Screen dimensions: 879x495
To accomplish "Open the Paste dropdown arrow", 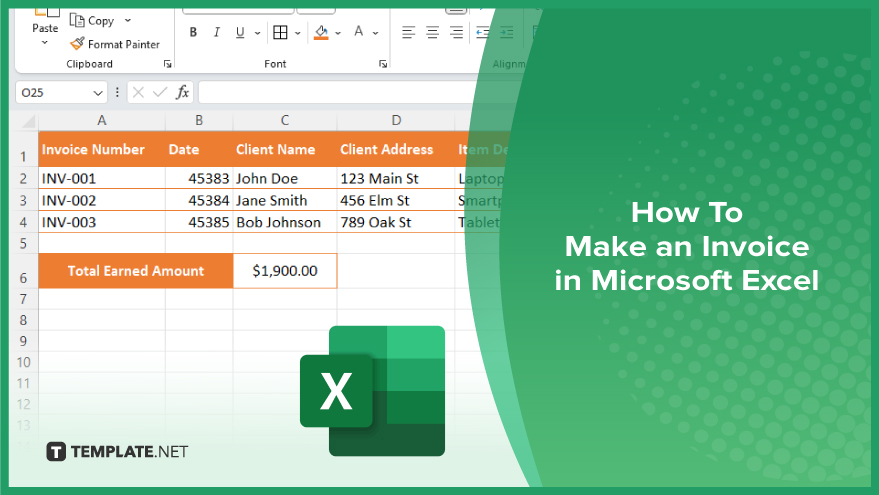I will pos(45,43).
